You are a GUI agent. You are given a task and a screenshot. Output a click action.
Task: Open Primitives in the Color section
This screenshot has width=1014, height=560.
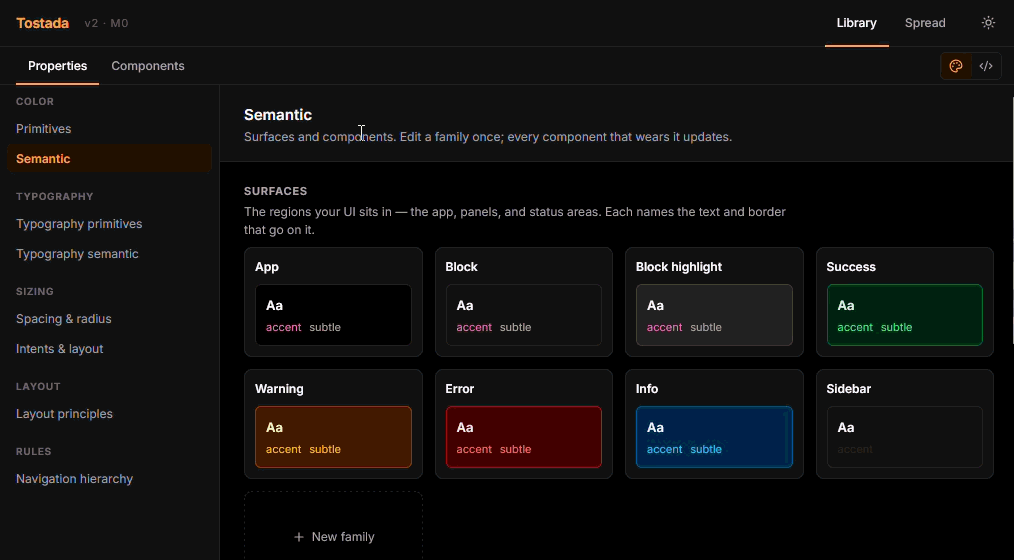[x=109, y=129]
